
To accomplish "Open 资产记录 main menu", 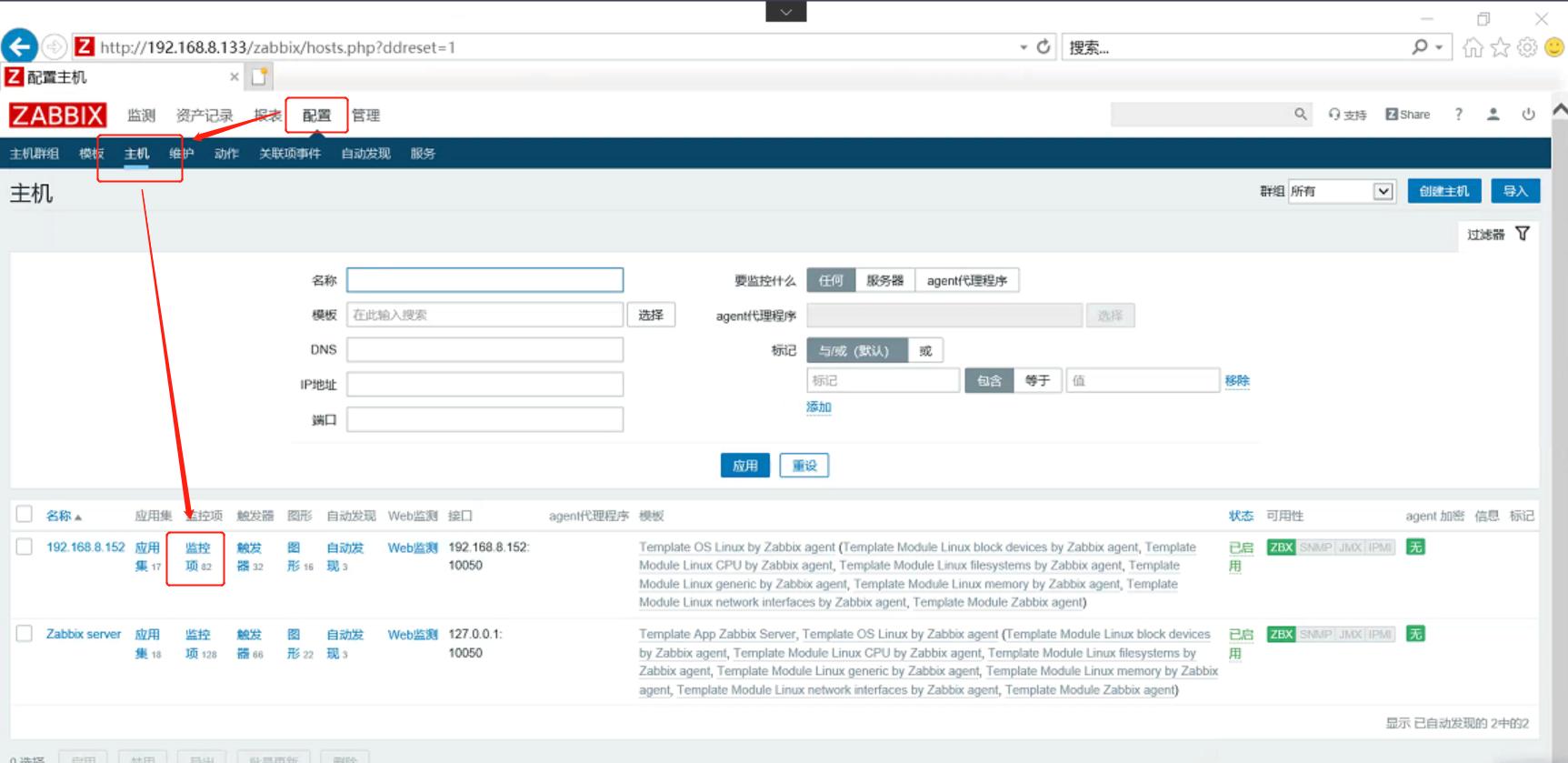I will coord(205,115).
